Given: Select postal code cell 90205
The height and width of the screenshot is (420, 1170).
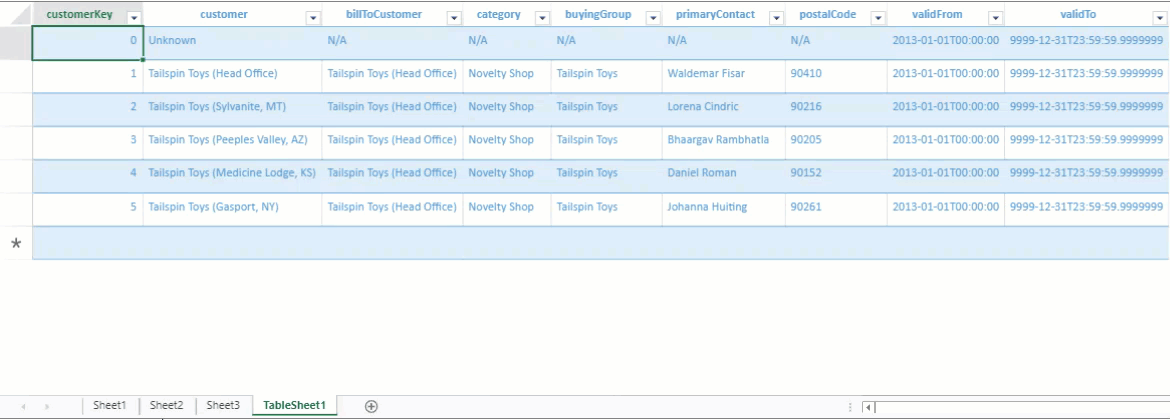Looking at the screenshot, I should tap(836, 140).
